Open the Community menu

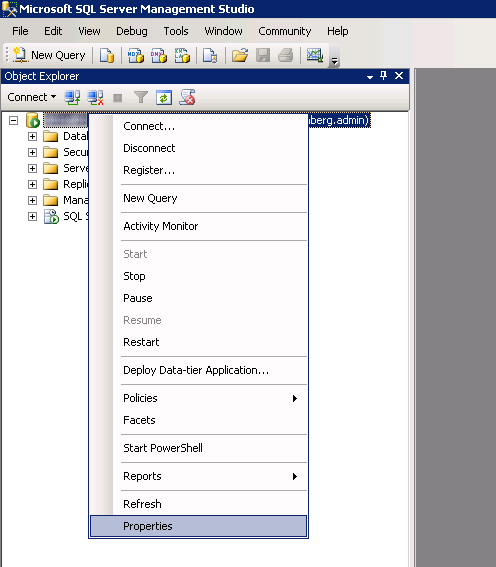pyautogui.click(x=285, y=31)
